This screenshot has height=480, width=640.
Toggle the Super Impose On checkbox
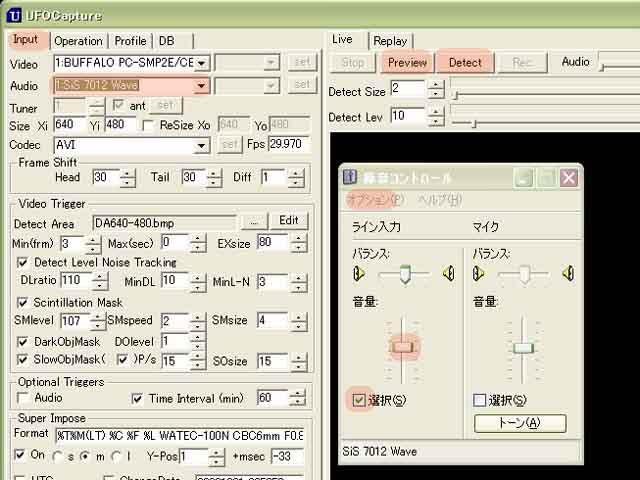pos(20,454)
